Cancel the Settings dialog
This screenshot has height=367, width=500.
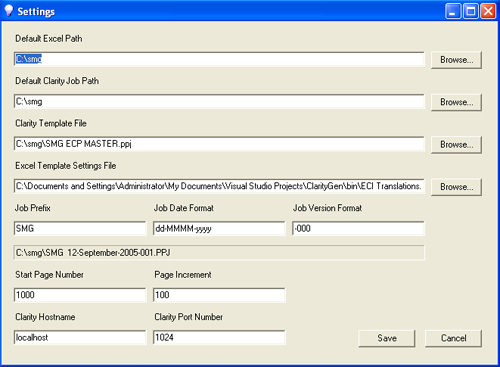coord(453,338)
